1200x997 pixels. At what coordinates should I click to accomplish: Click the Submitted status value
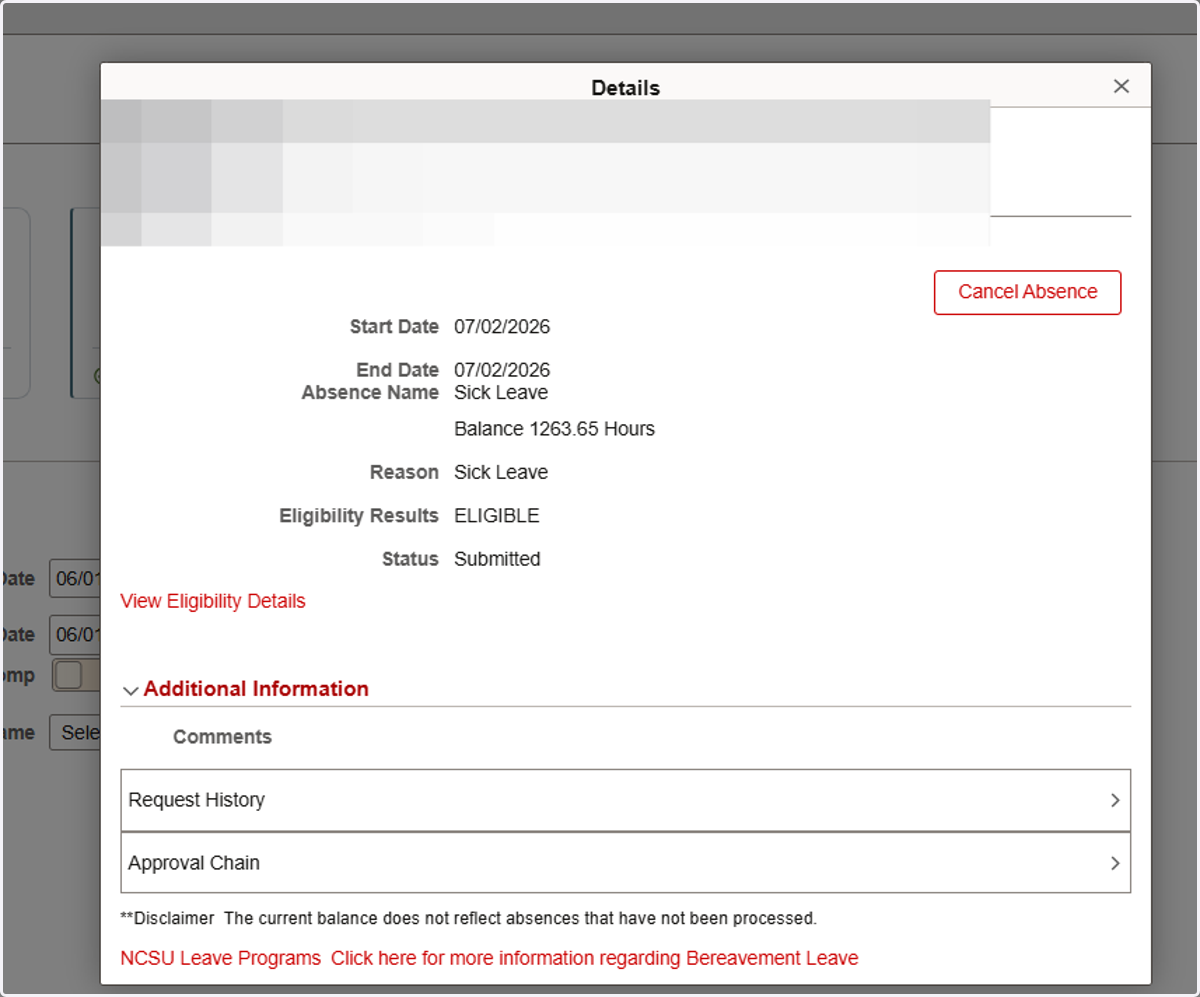click(x=497, y=559)
